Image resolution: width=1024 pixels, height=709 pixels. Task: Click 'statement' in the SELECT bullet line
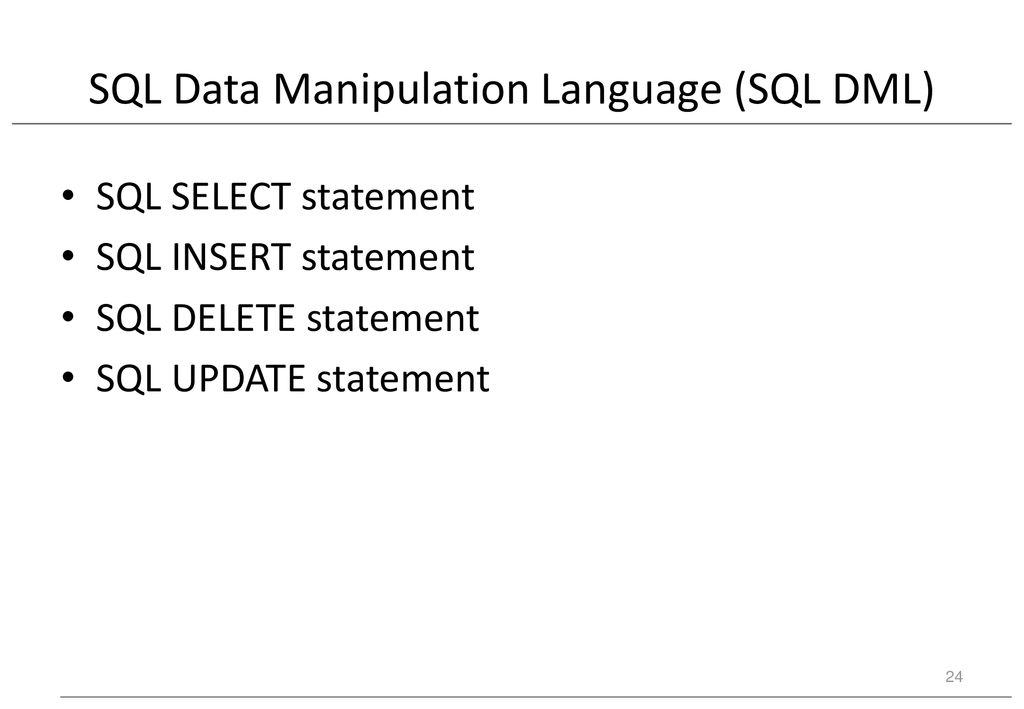tap(388, 197)
